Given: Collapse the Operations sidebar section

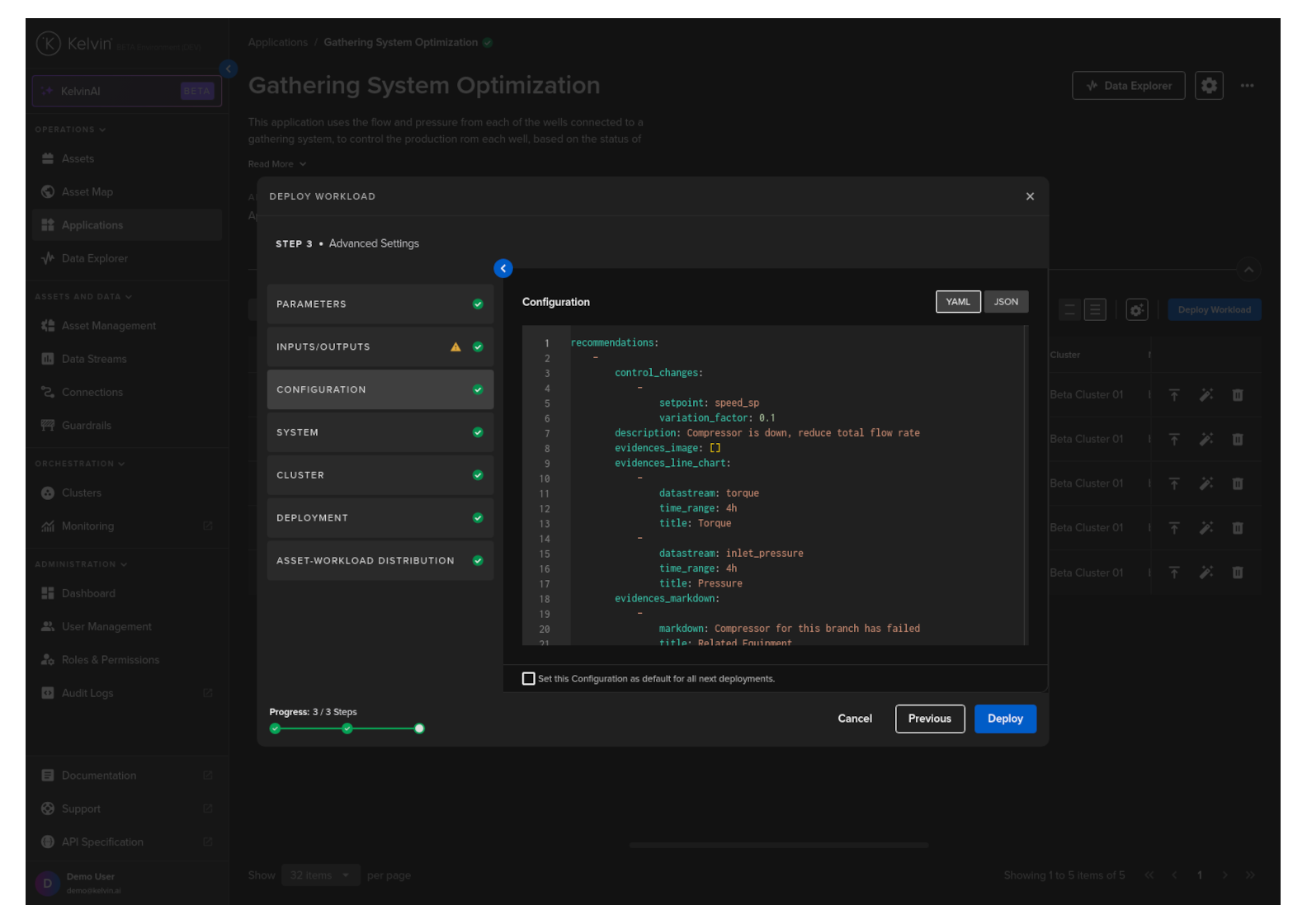Looking at the screenshot, I should pyautogui.click(x=70, y=130).
